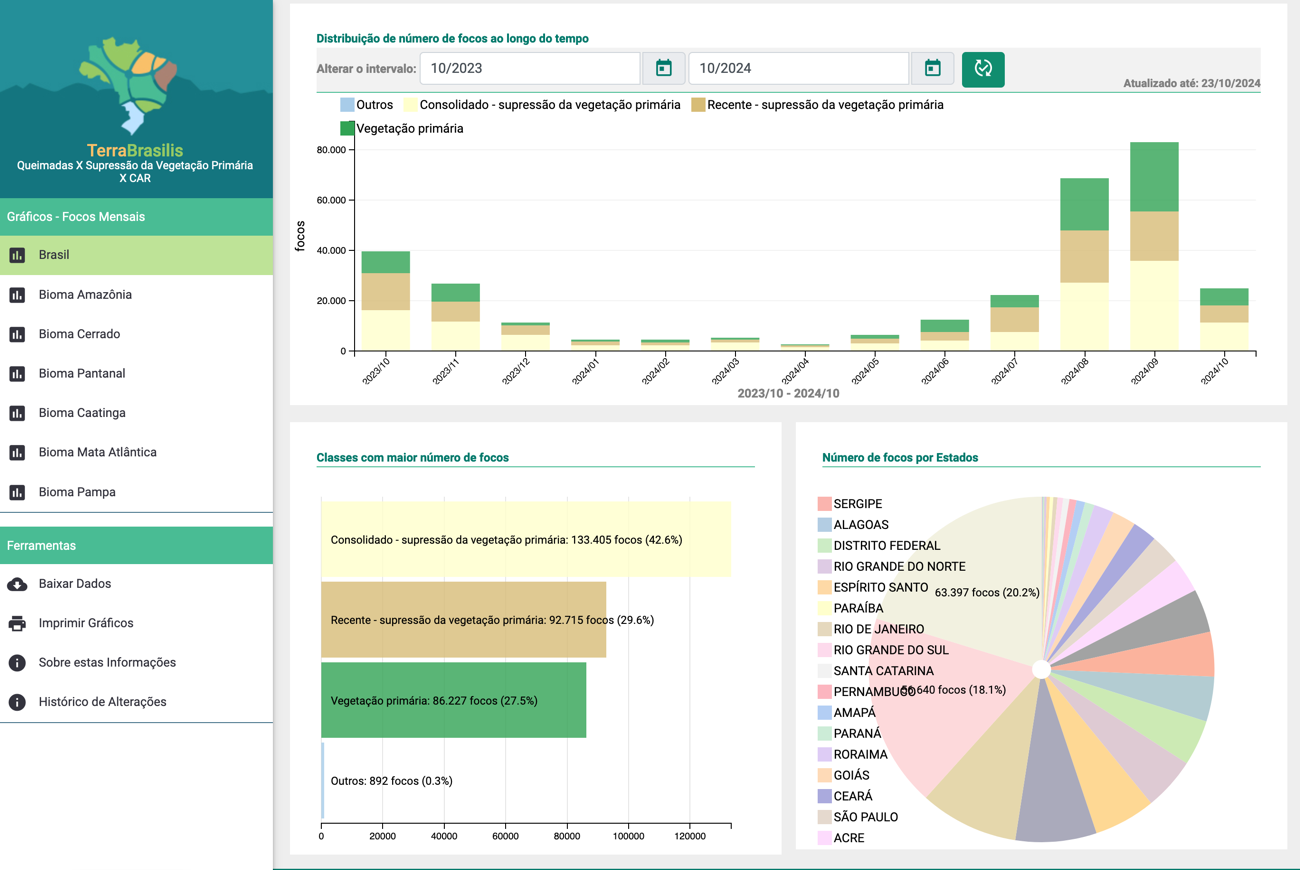
Task: Click the printer icon for Imprimir Gráficos
Action: click(17, 623)
